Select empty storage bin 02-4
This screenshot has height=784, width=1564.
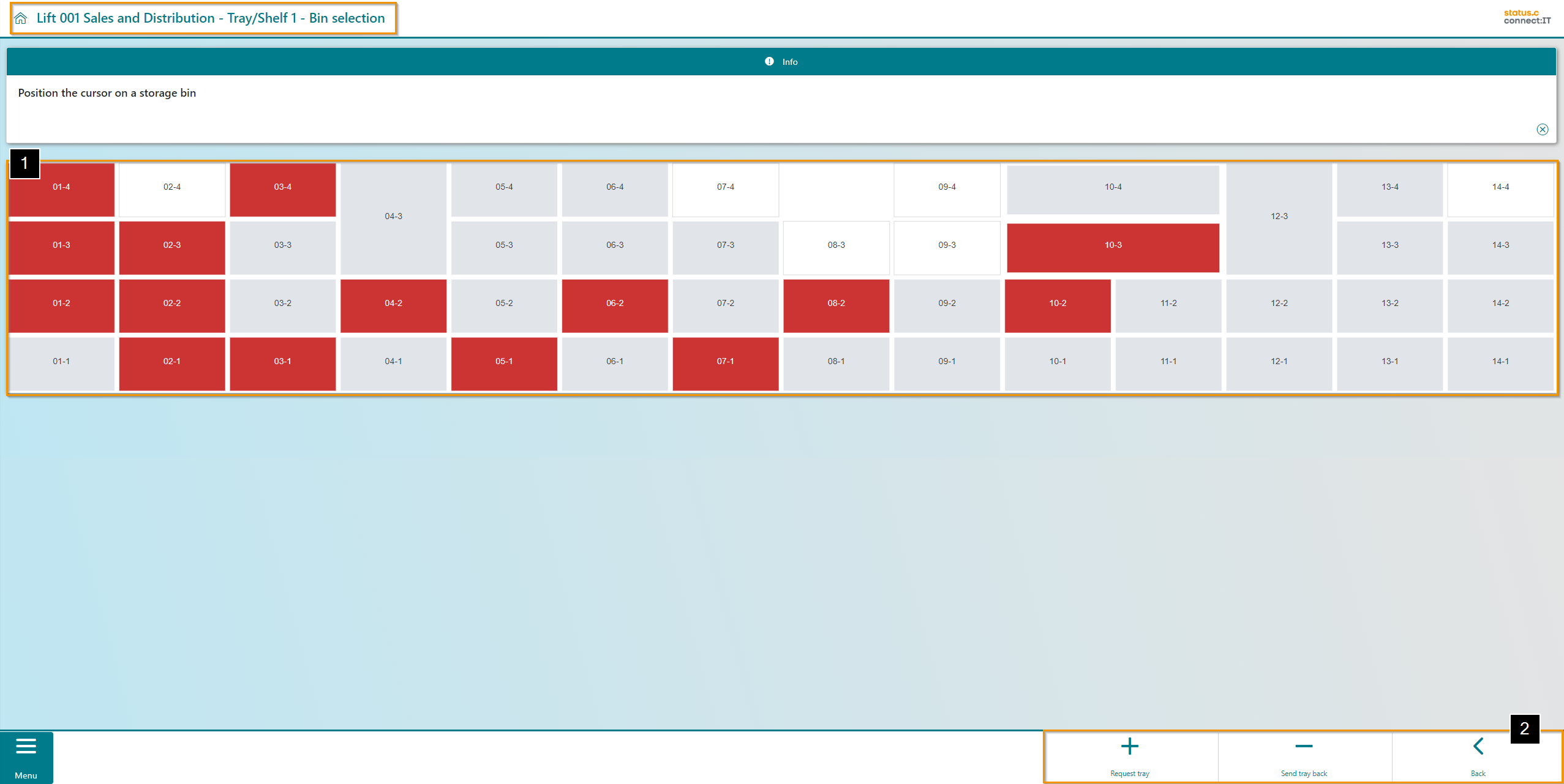[172, 187]
